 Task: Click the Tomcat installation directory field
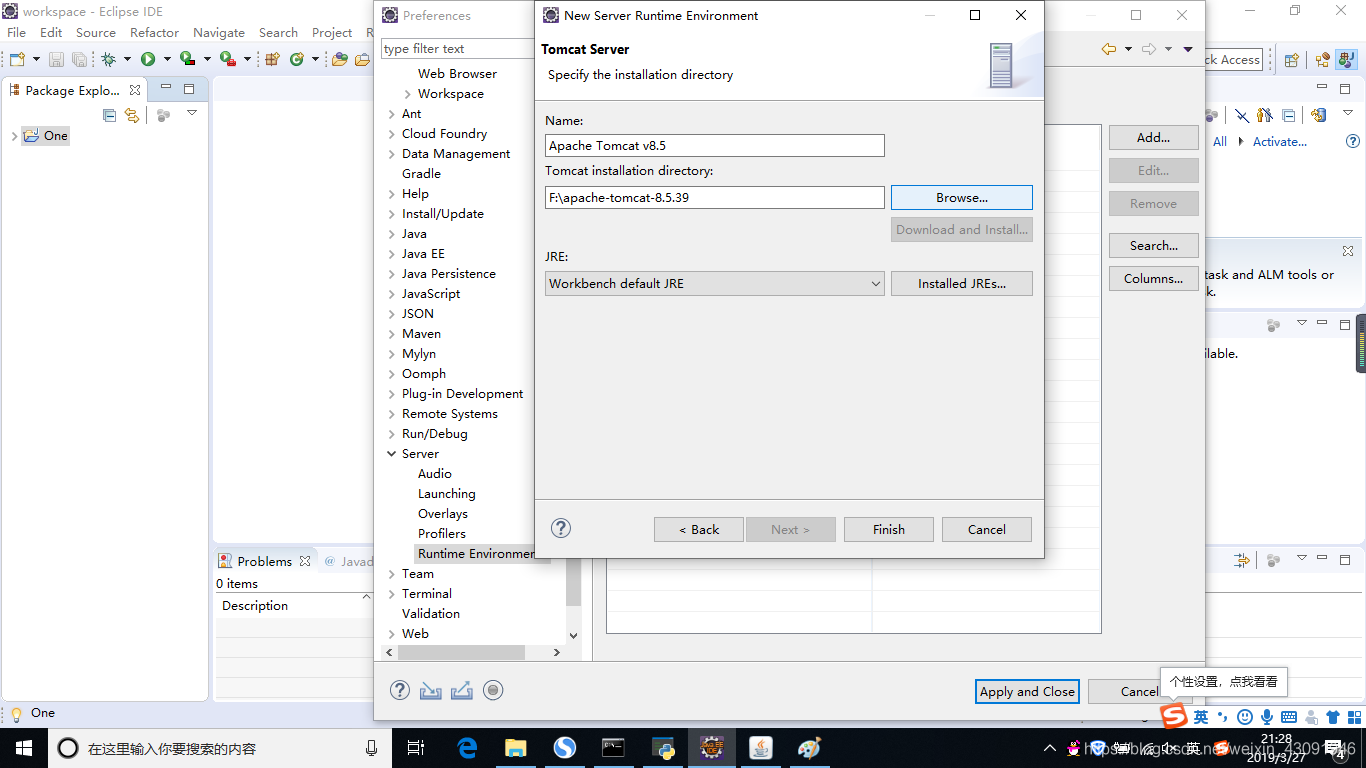click(715, 197)
